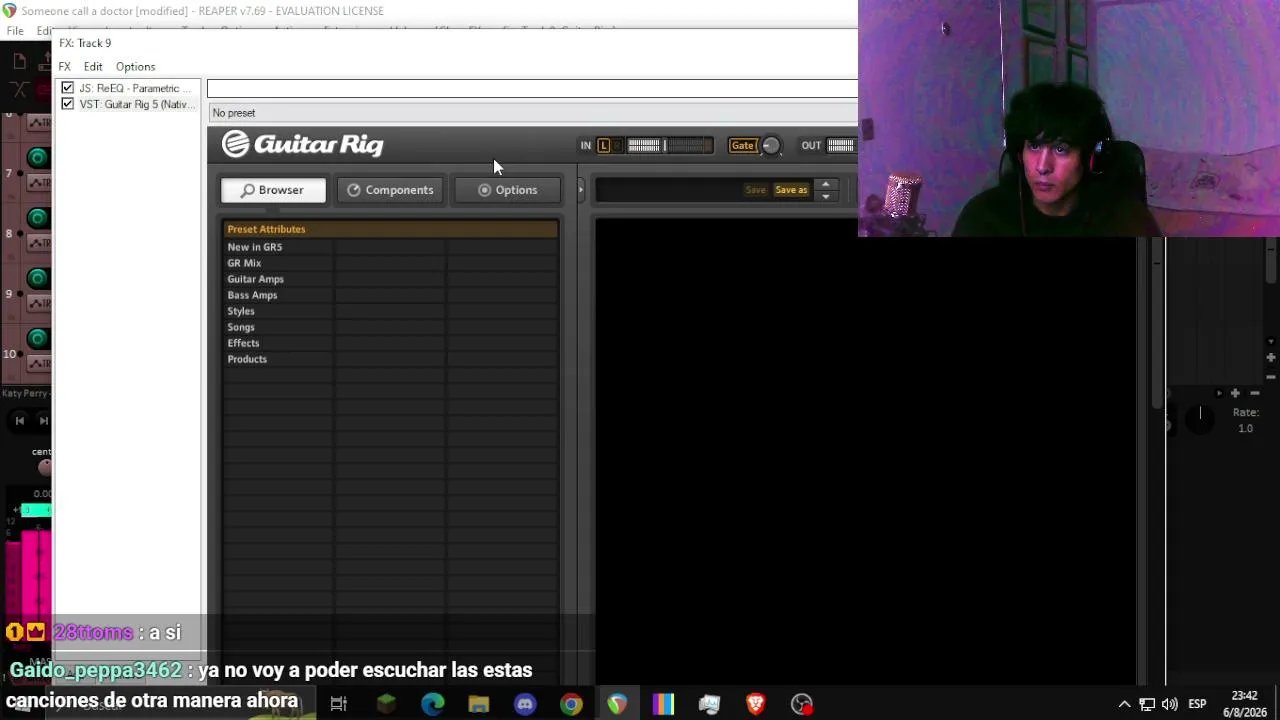Screen dimensions: 1280x720
Task: Toggle the right input channel R button
Action: click(617, 146)
